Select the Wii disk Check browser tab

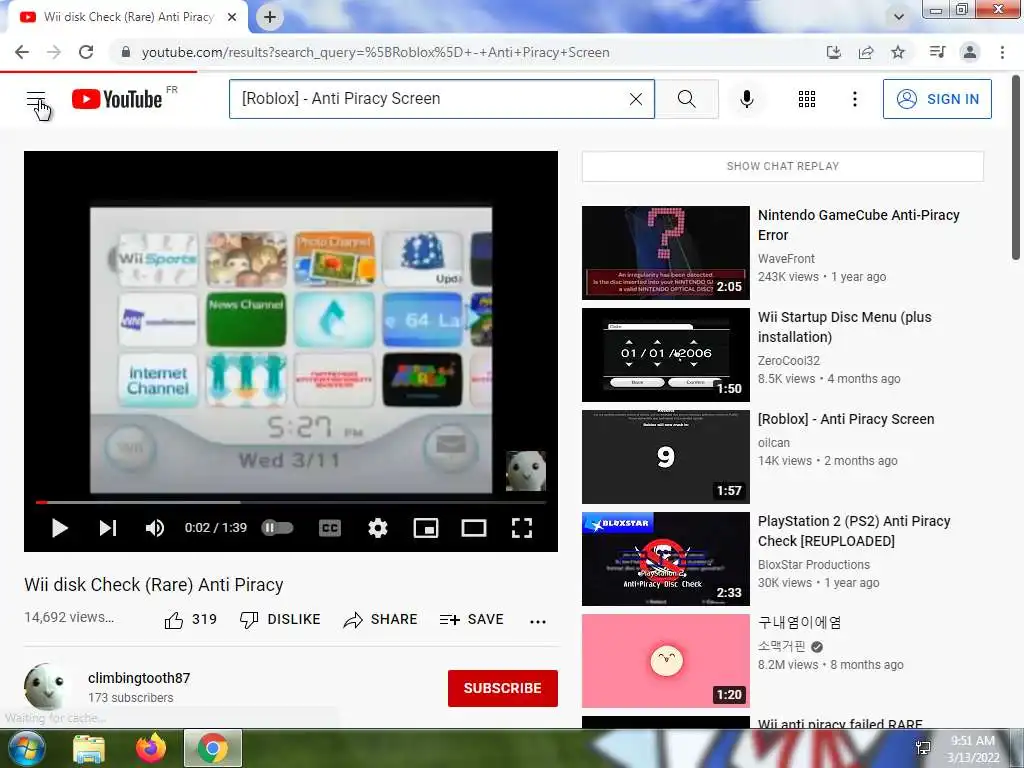tap(127, 17)
